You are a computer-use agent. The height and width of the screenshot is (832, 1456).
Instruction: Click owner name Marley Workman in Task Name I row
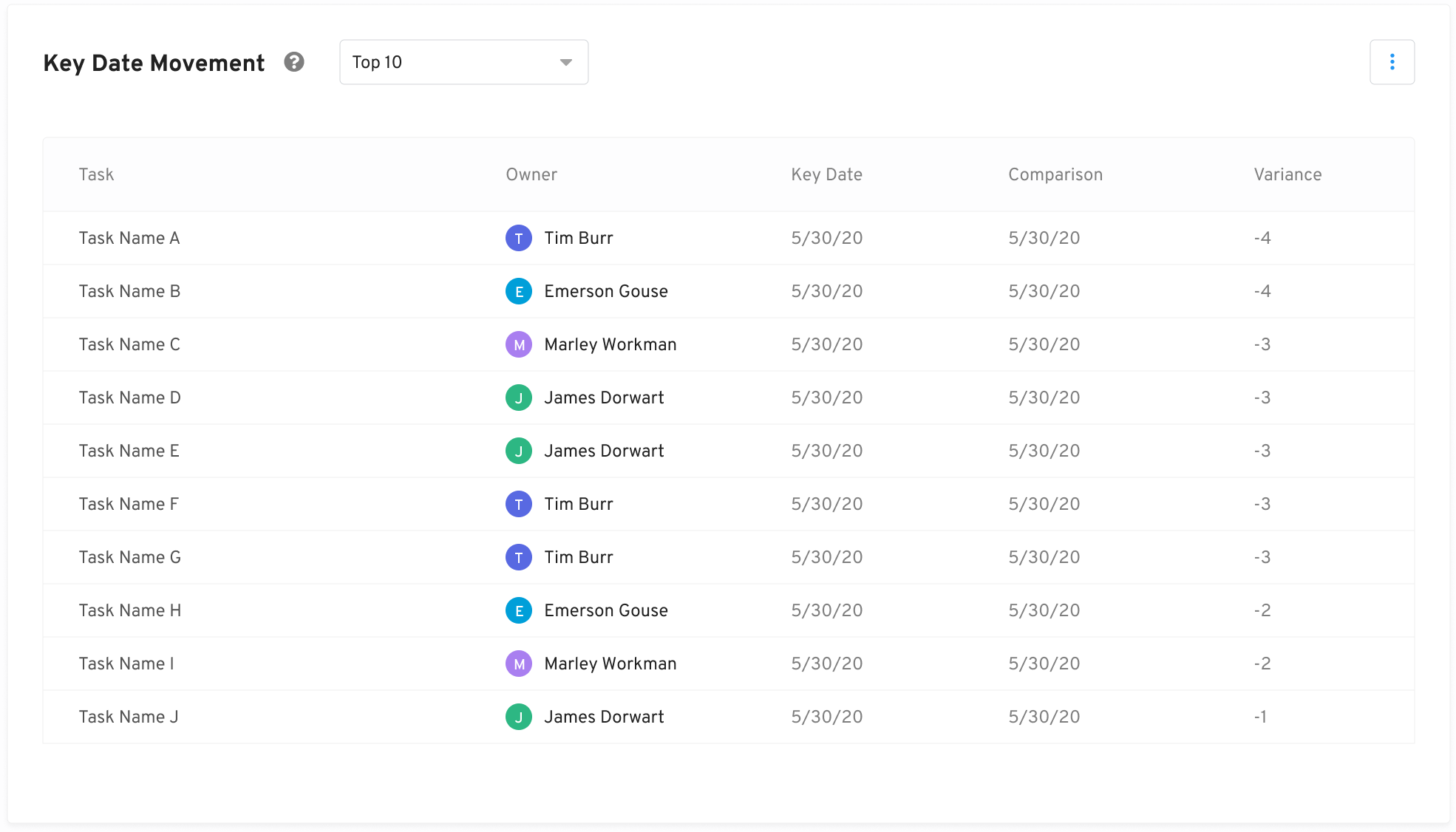pyautogui.click(x=610, y=664)
